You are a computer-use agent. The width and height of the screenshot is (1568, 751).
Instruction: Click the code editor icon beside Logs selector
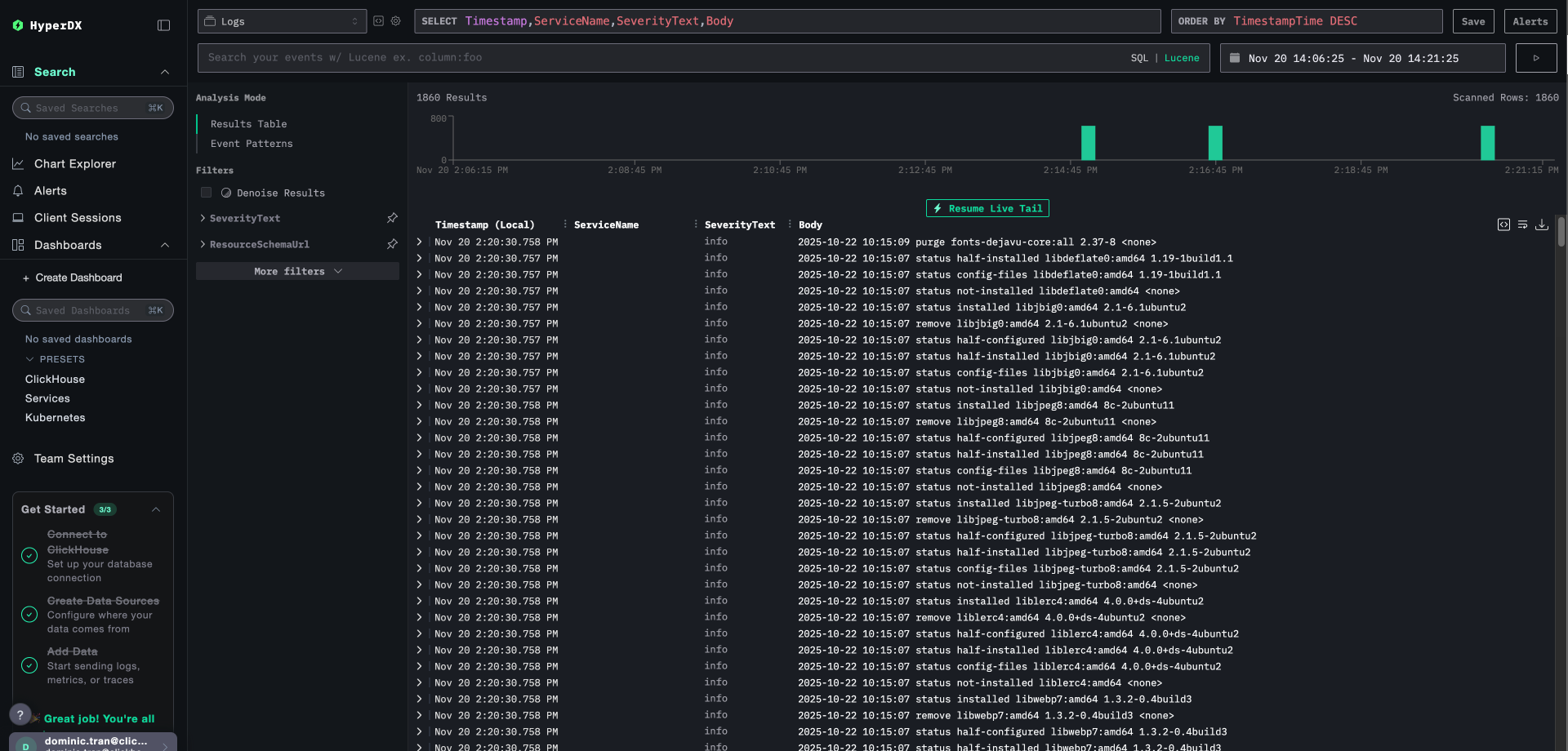pyautogui.click(x=378, y=20)
